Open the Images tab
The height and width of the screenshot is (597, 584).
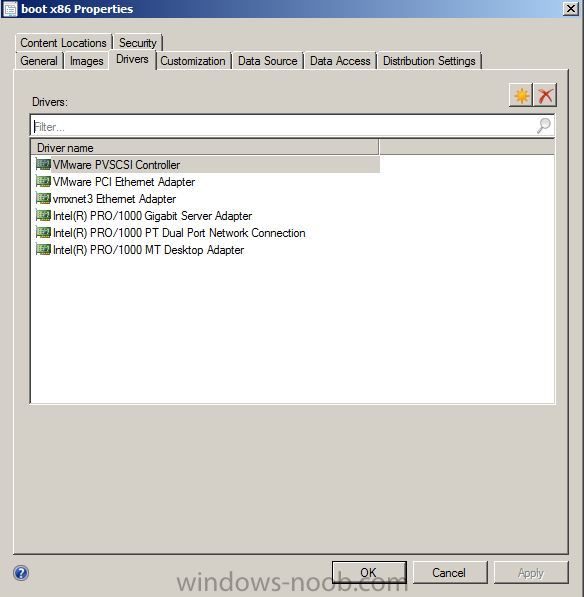tap(86, 61)
